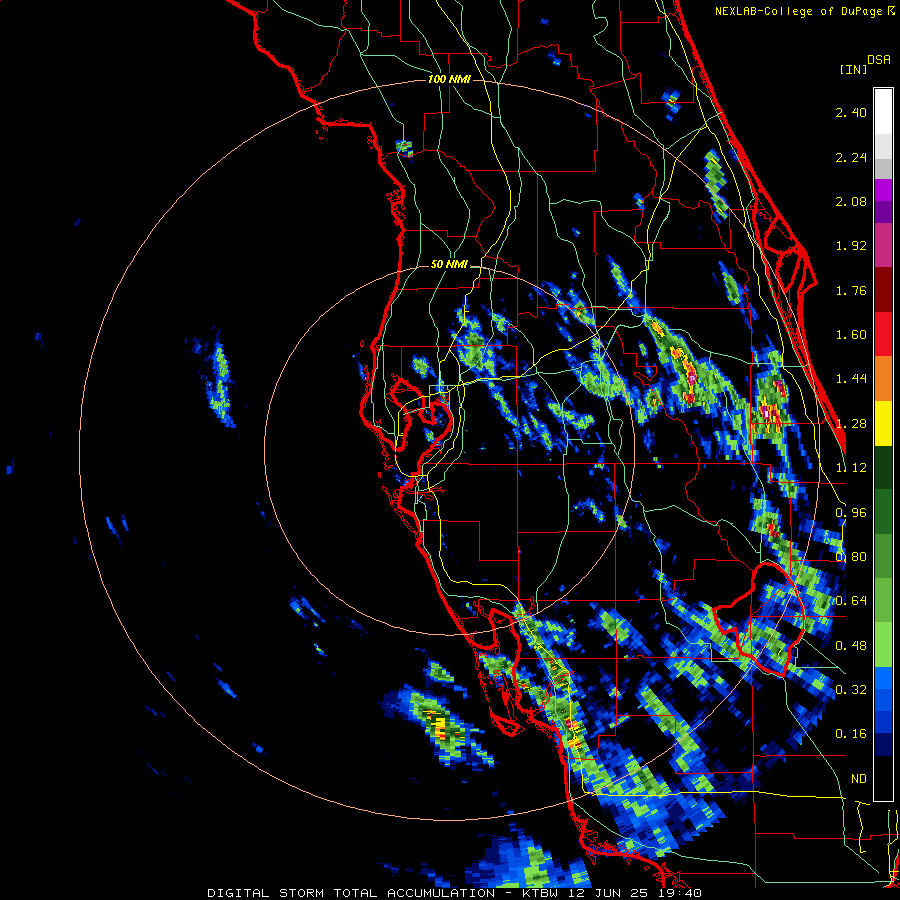This screenshot has height=900, width=900.
Task: Click the 0.64 scale value
Action: 851,601
